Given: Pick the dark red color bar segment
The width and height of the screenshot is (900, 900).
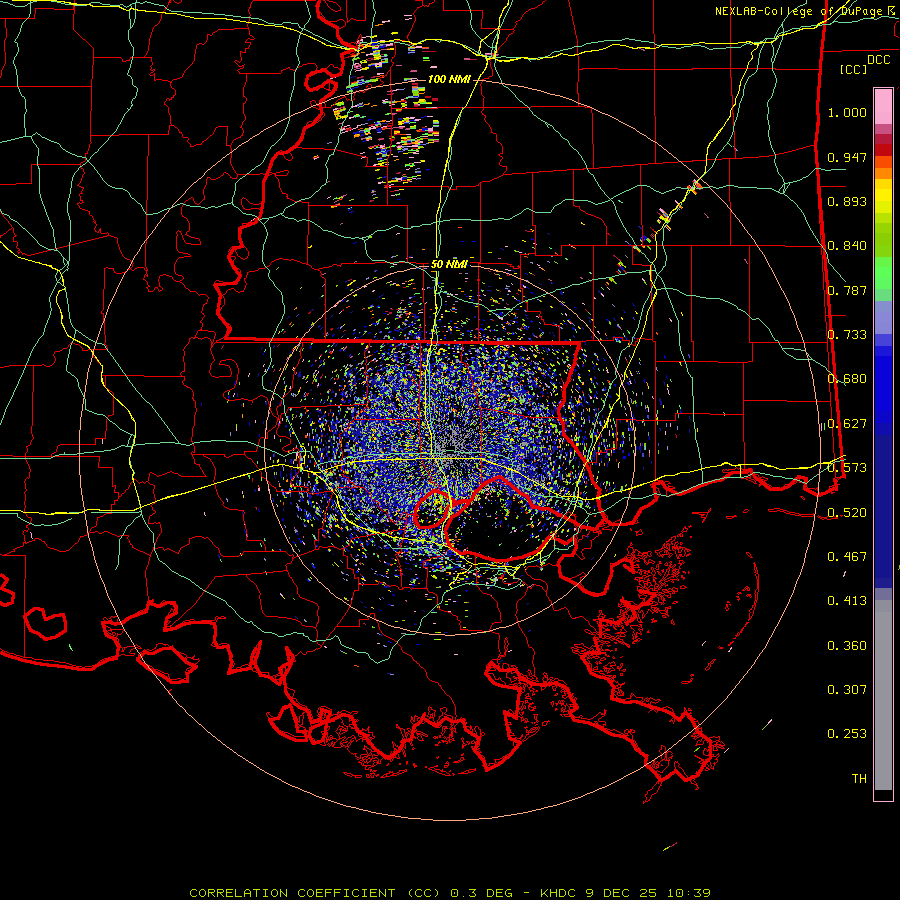Looking at the screenshot, I should click(883, 150).
